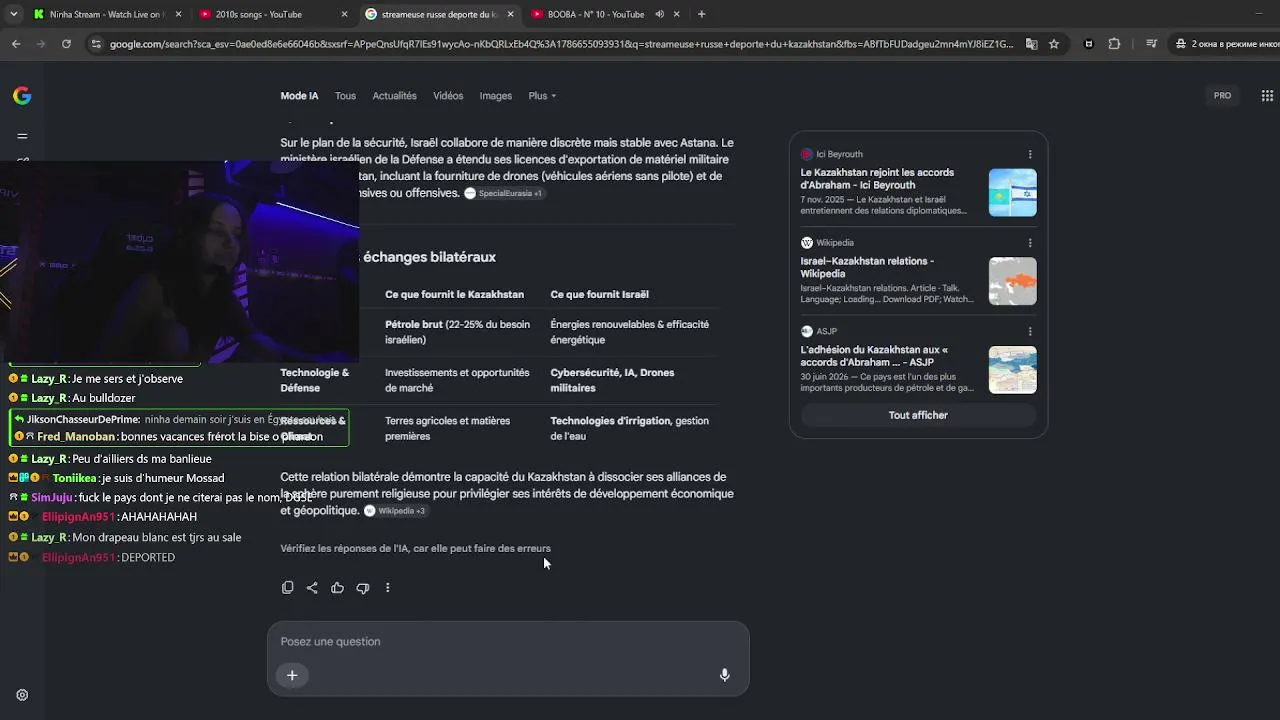
Task: Dislike the AI answer with thumbs down
Action: tap(363, 588)
